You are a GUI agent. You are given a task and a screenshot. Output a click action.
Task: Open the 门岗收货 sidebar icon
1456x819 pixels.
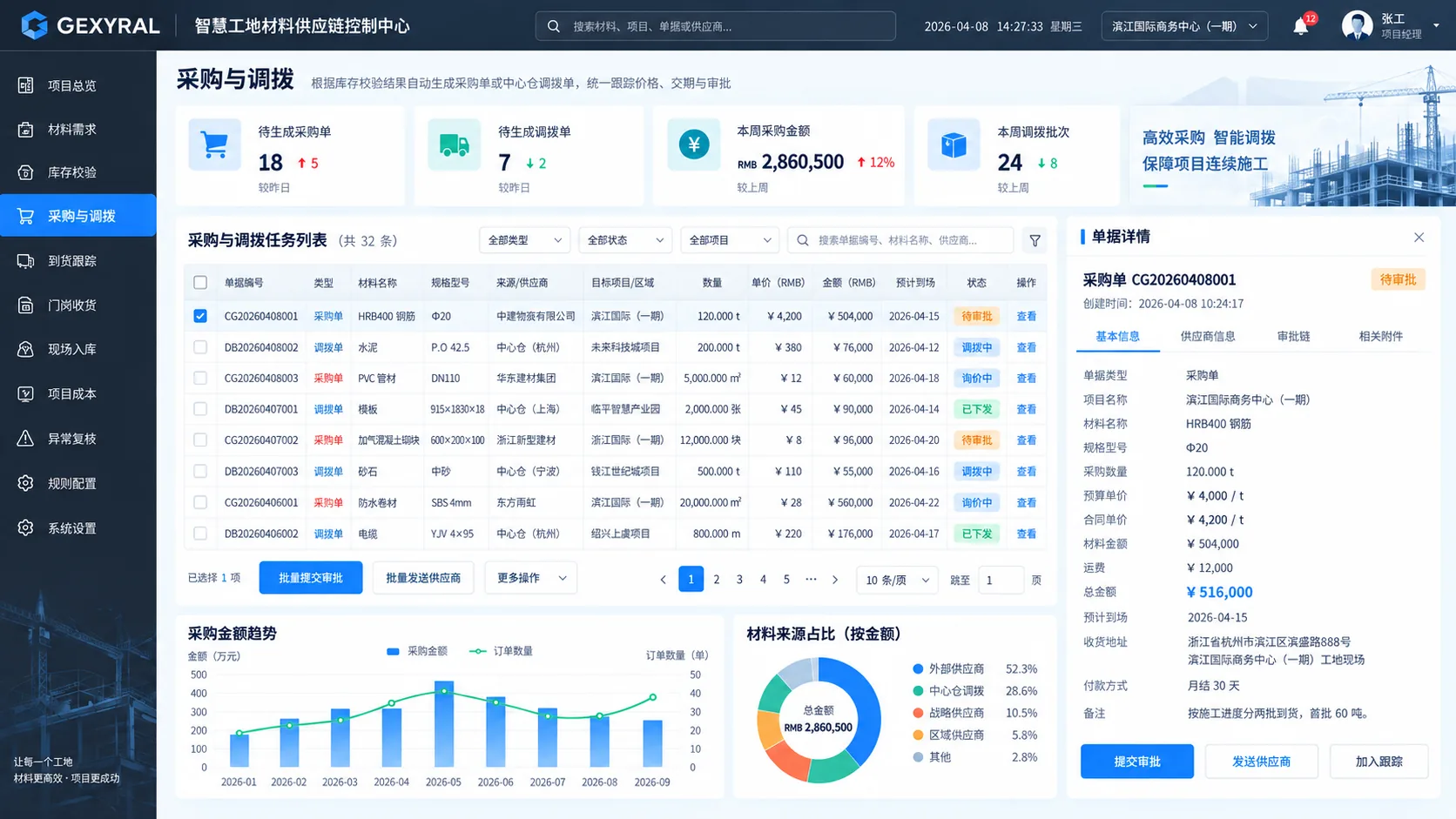pos(25,305)
